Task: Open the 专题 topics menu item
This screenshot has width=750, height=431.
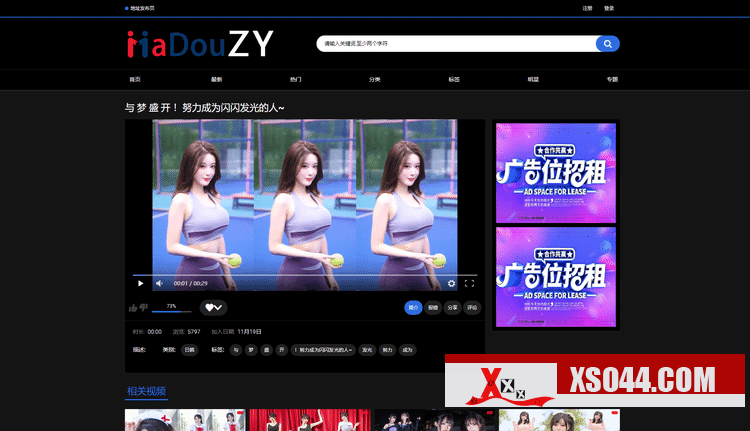Action: [612, 79]
